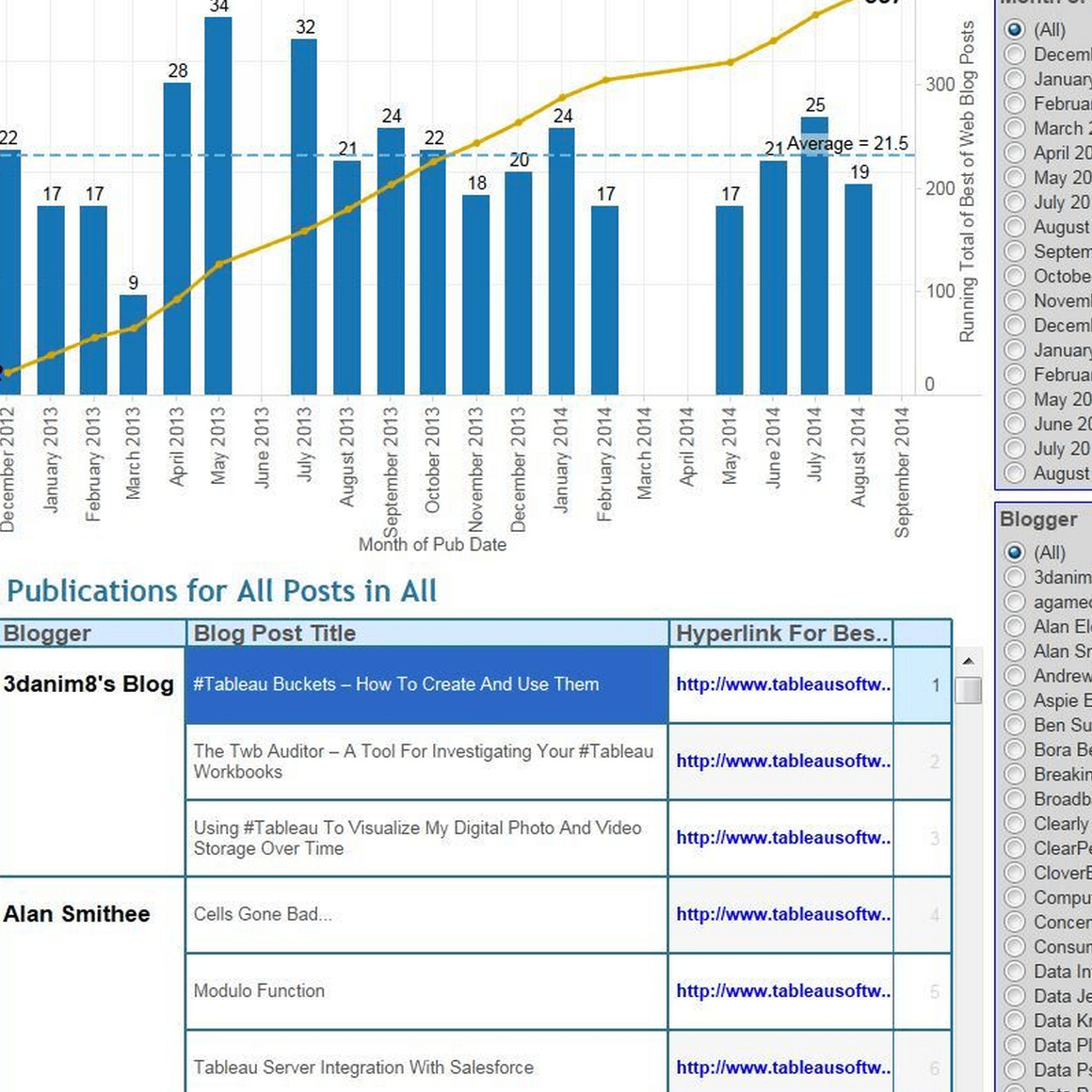This screenshot has height=1092, width=1092.
Task: Choose the October month radio button
Action: click(1015, 277)
